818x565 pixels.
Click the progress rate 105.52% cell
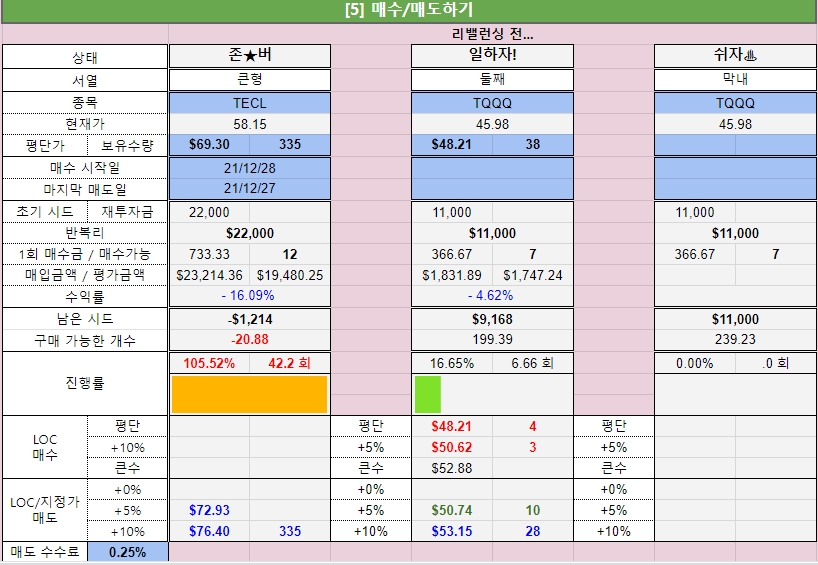point(210,363)
